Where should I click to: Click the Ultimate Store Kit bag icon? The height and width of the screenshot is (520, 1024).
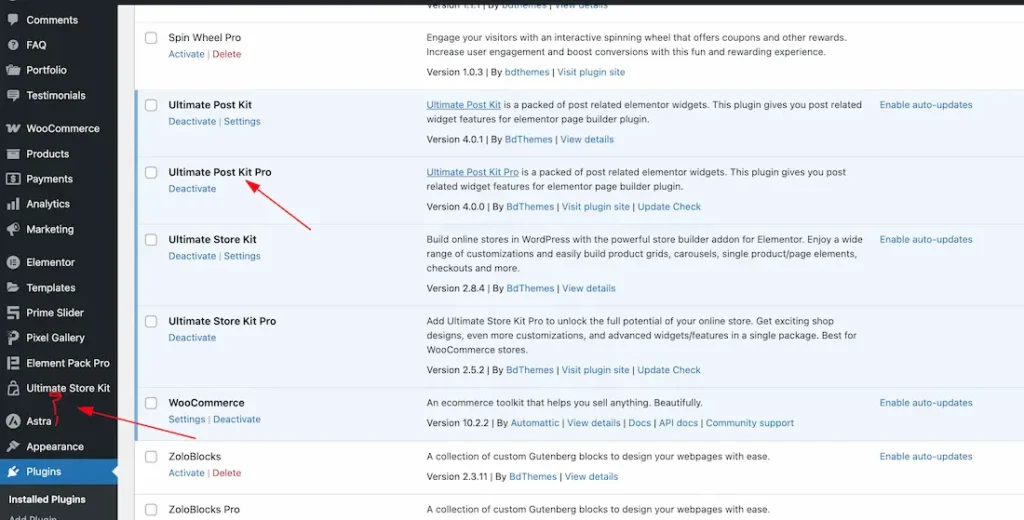[x=13, y=388]
